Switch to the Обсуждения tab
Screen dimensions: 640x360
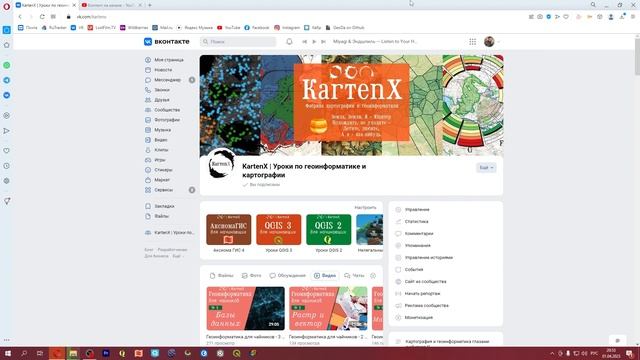[287, 276]
